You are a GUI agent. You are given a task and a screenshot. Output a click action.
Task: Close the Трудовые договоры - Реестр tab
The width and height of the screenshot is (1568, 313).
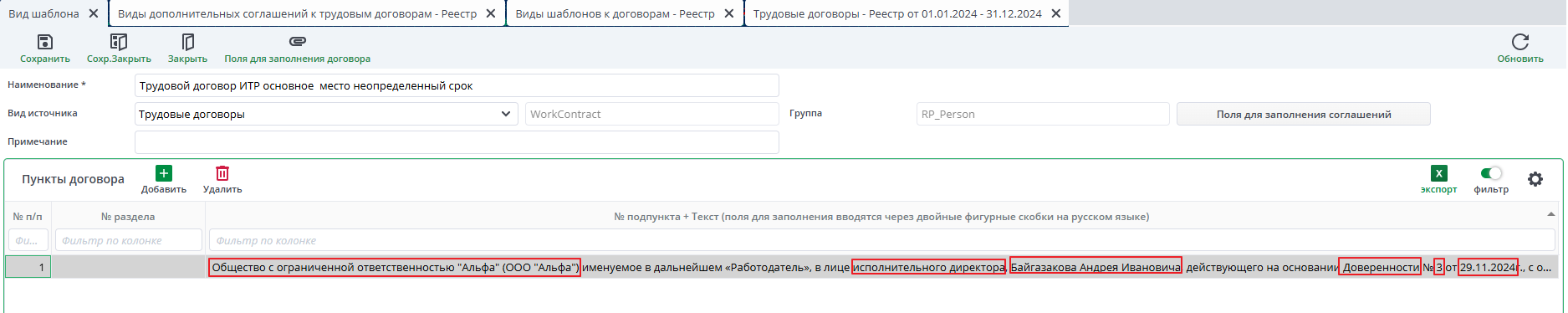click(x=1055, y=13)
